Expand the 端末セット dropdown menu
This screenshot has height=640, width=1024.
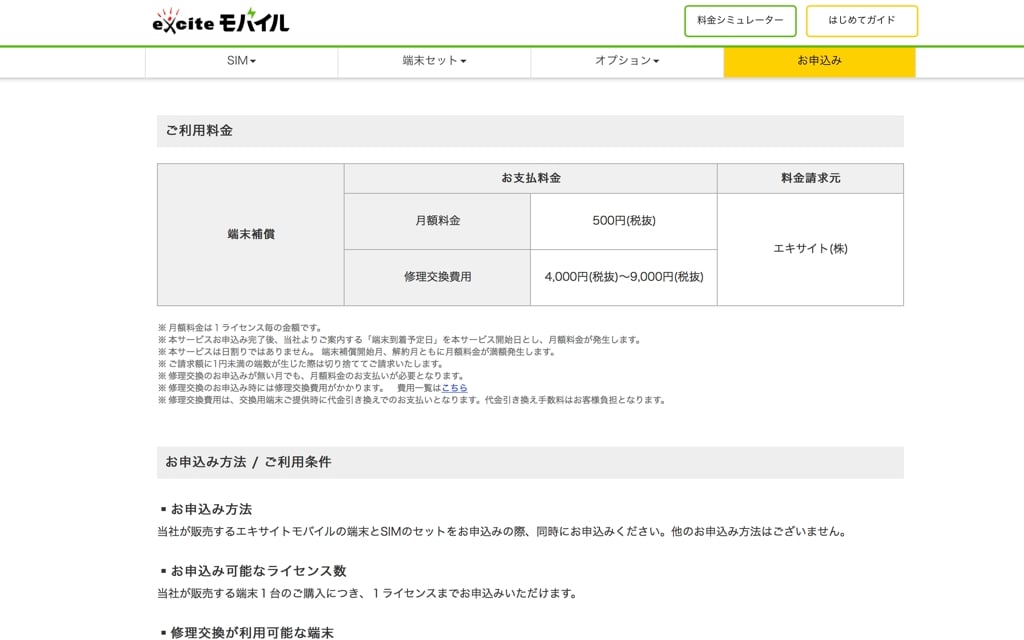[x=434, y=61]
